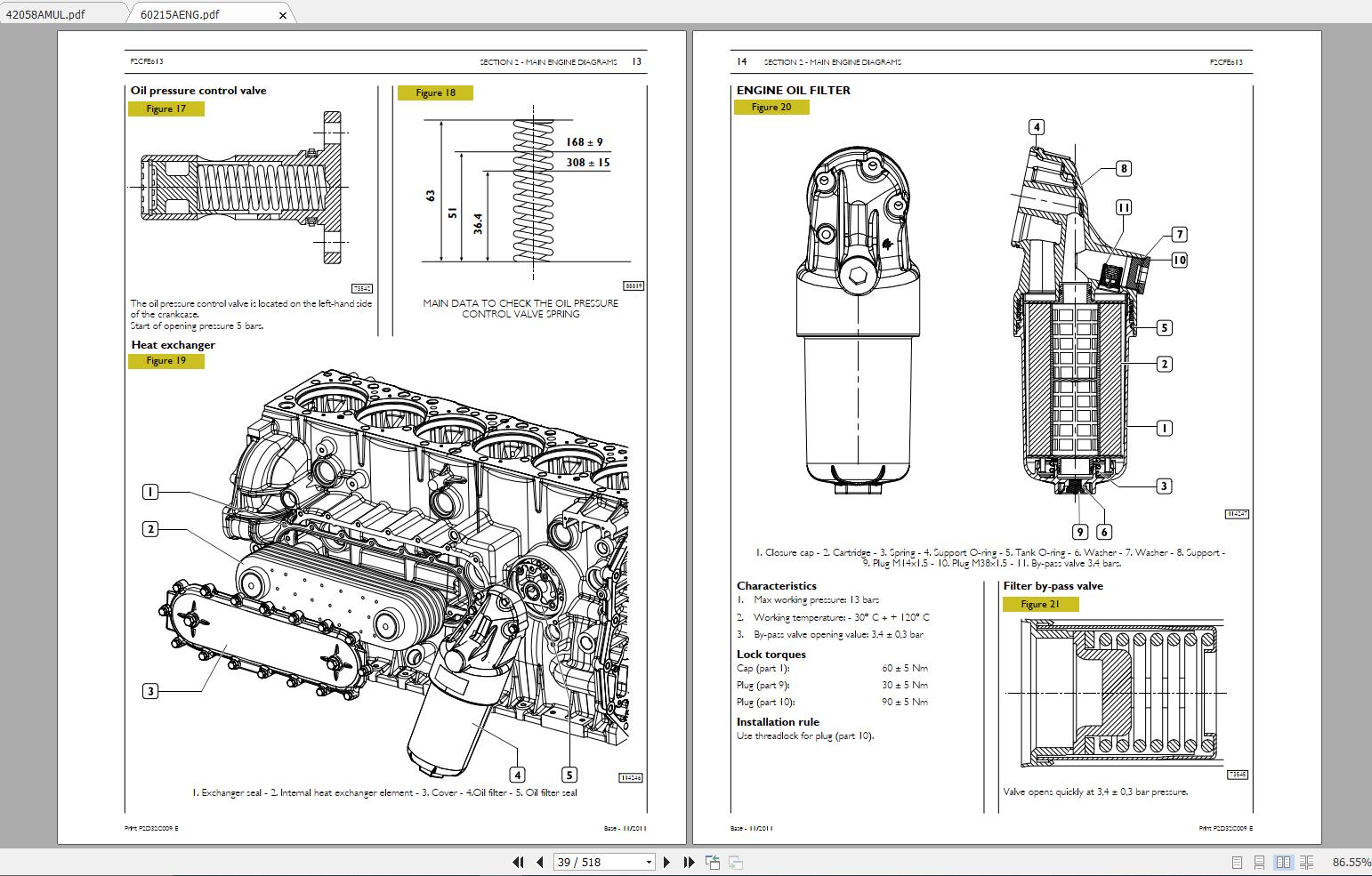Viewport: 1372px width, 876px height.
Task: Follow the Figure 21 link
Action: point(1039,603)
